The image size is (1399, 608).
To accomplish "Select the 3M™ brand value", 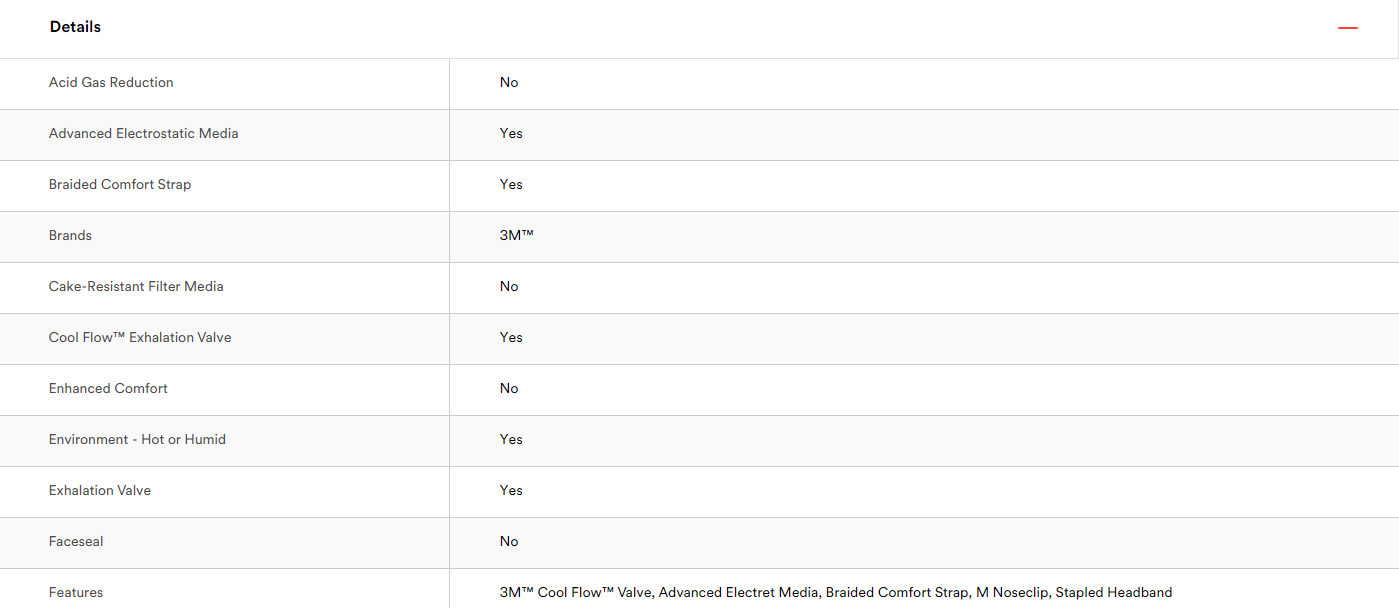I will click(517, 236).
